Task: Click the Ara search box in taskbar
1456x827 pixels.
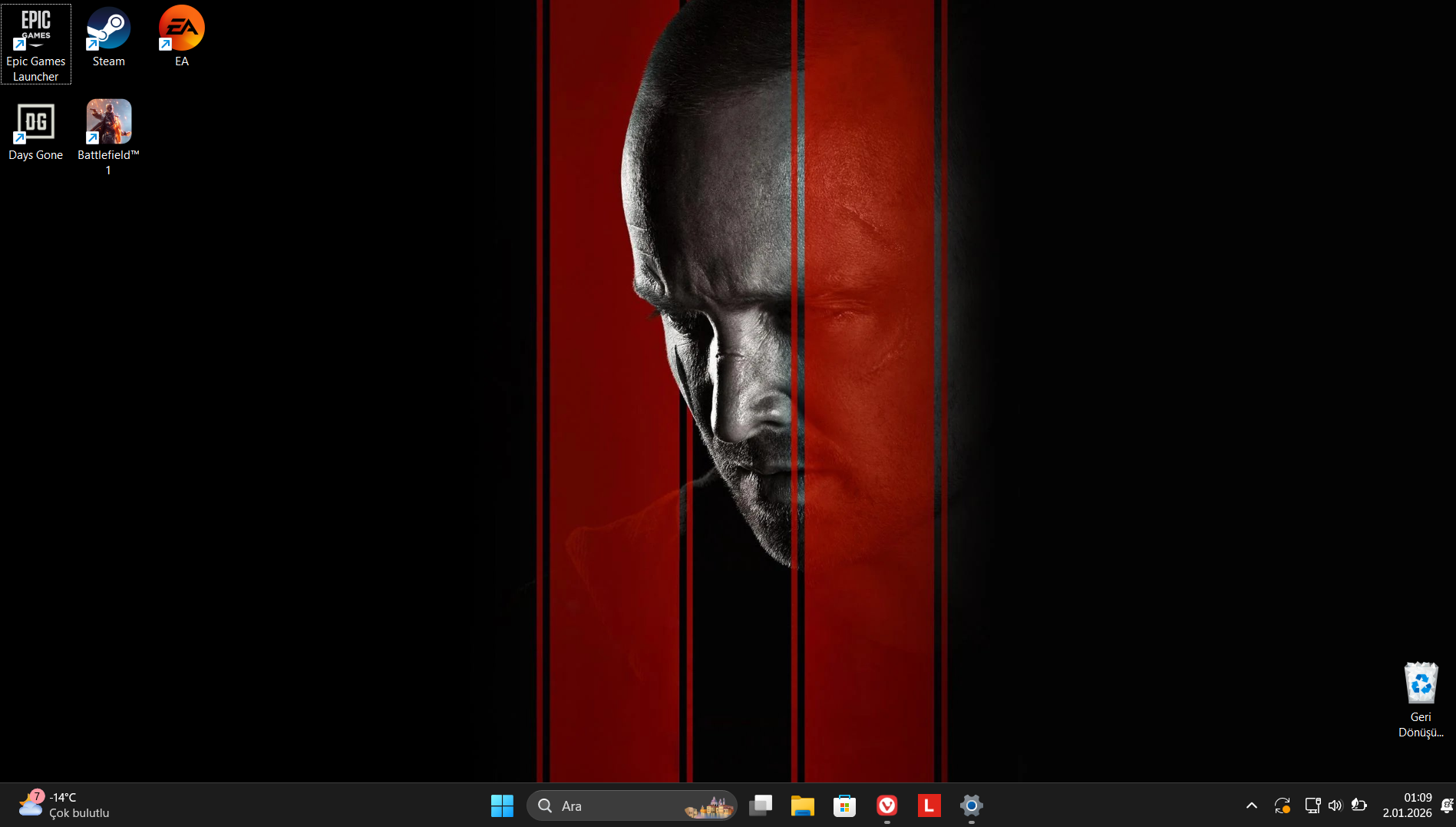Action: 632,805
